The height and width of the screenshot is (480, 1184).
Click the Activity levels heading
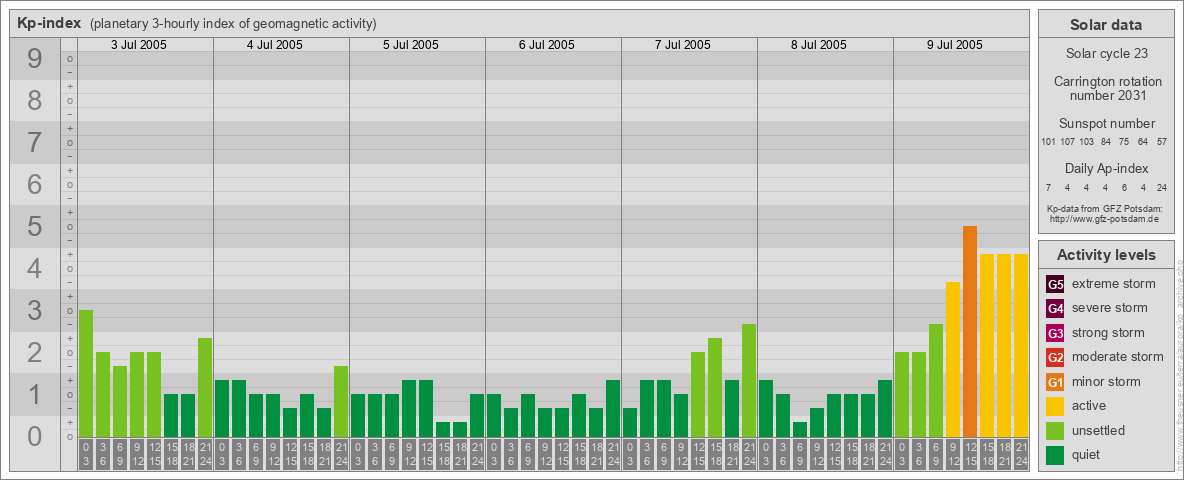click(x=1106, y=255)
